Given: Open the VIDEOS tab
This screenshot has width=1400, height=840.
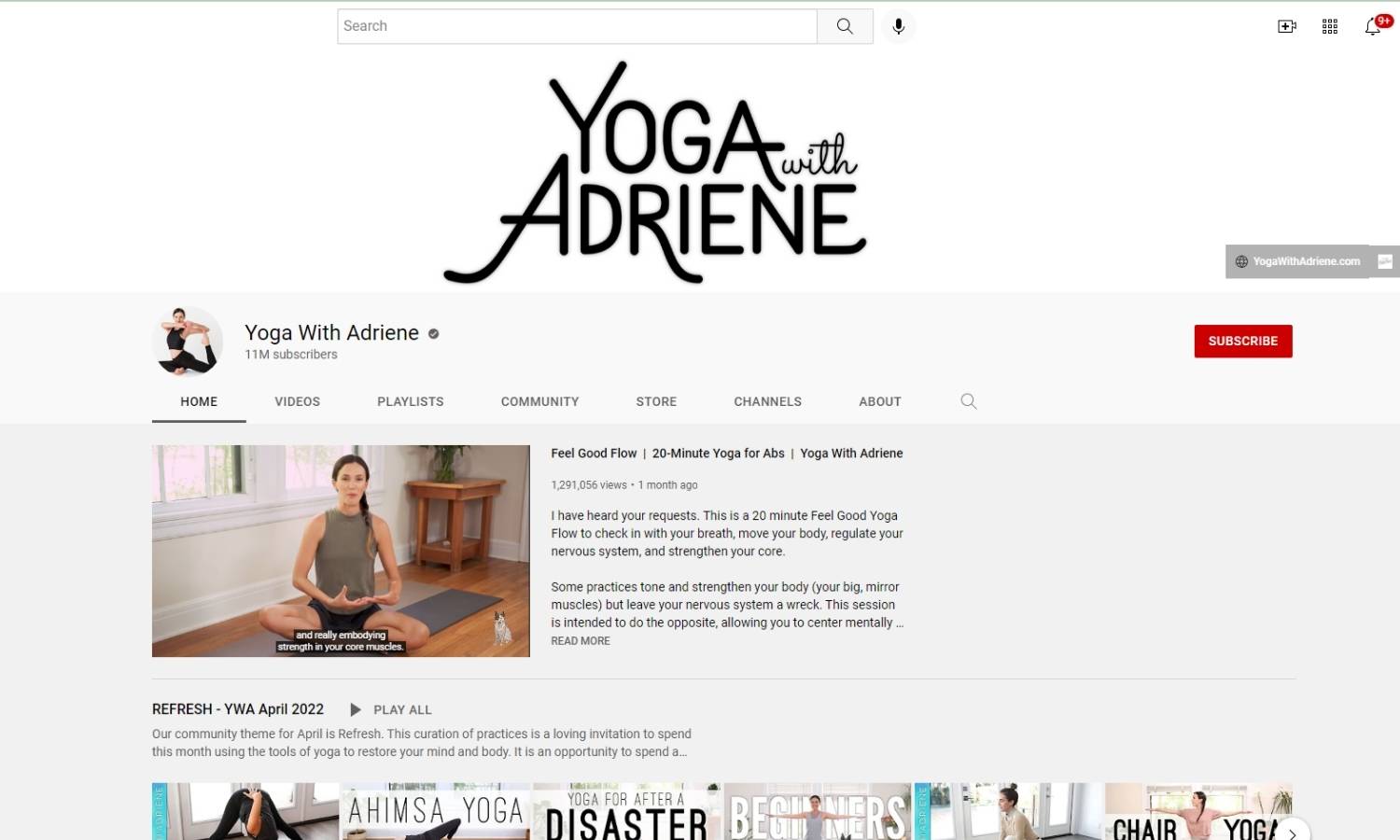Looking at the screenshot, I should pos(298,401).
